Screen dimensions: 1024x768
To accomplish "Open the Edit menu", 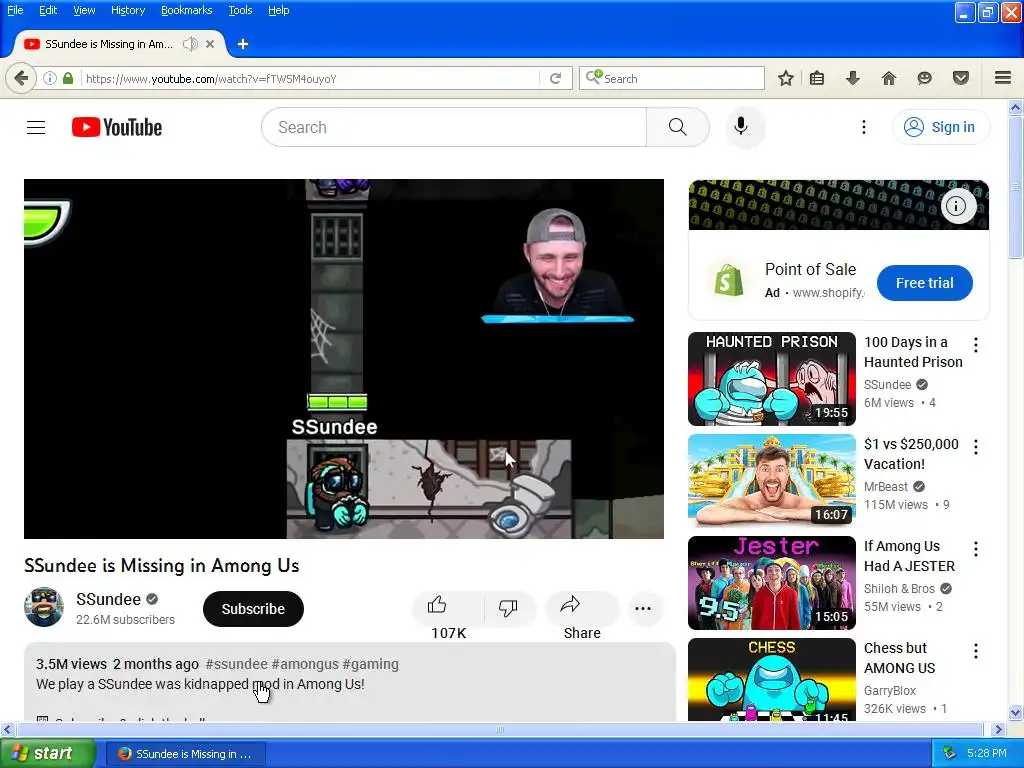I will (48, 10).
